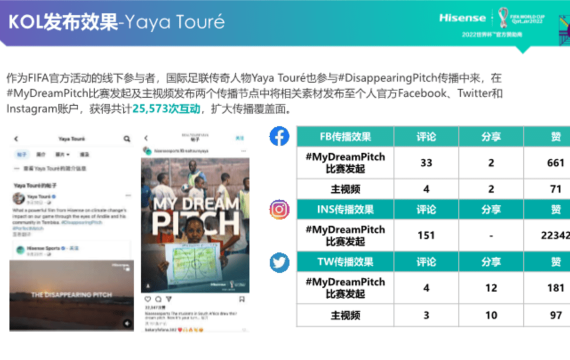Tap the back arrow in the Facebook screenshot

[16, 139]
